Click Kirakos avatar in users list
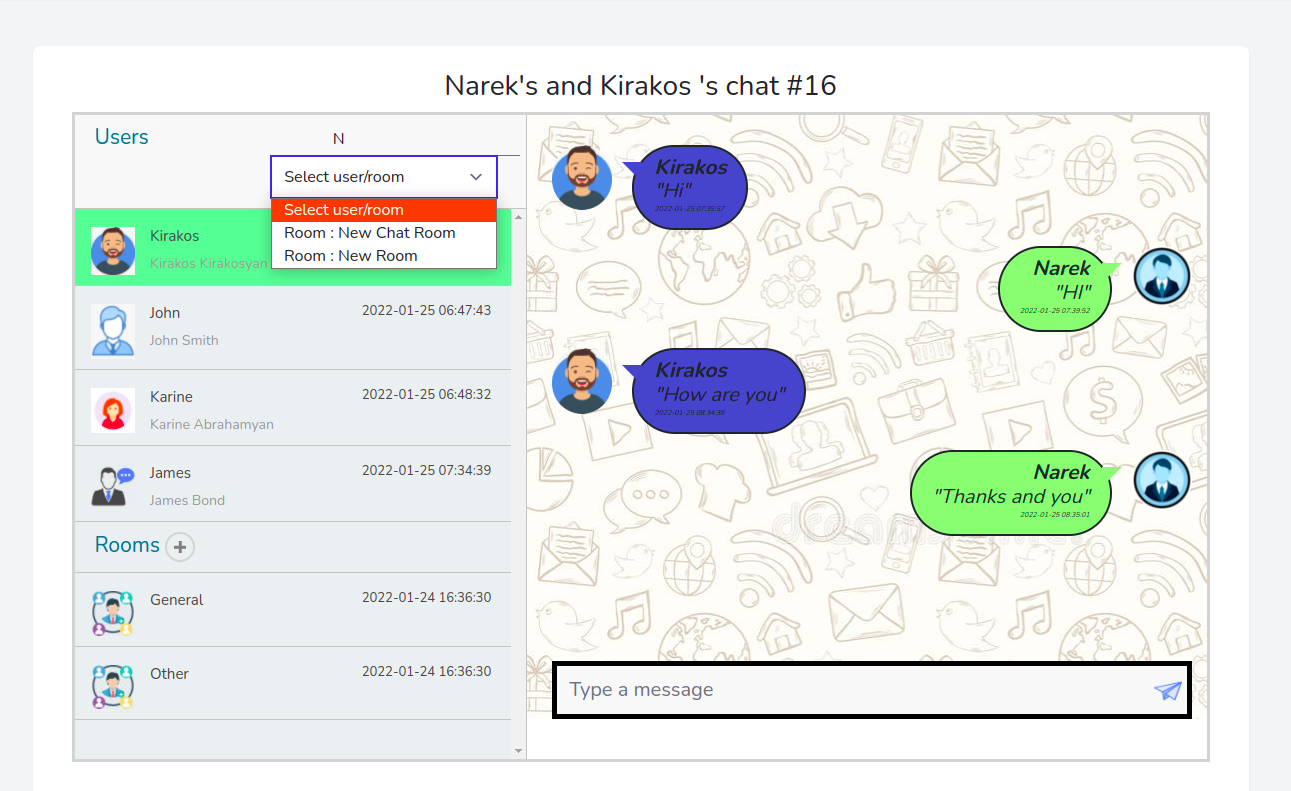Image resolution: width=1291 pixels, height=791 pixels. click(x=113, y=250)
